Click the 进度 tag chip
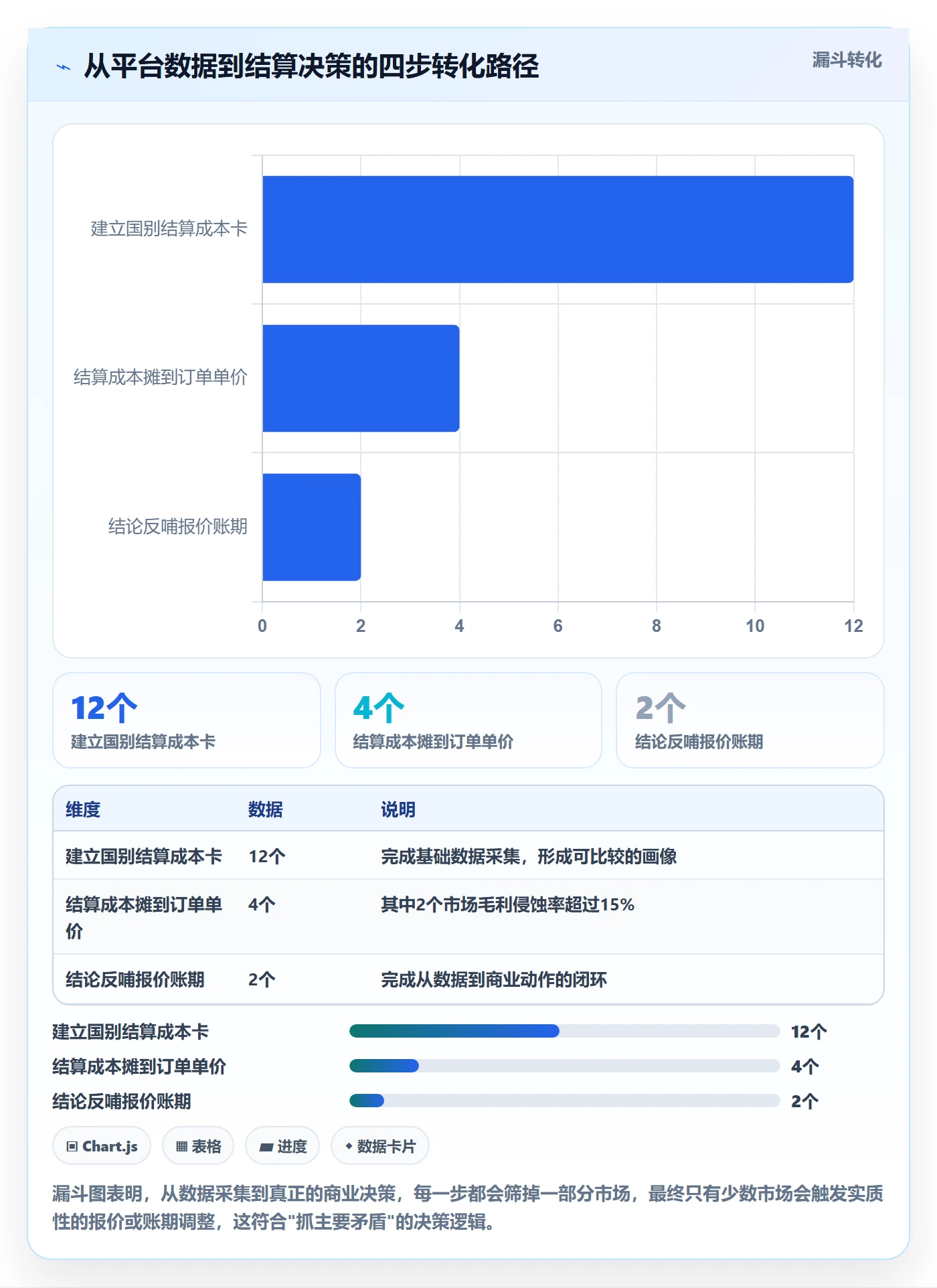This screenshot has height=1288, width=937. 282,1146
